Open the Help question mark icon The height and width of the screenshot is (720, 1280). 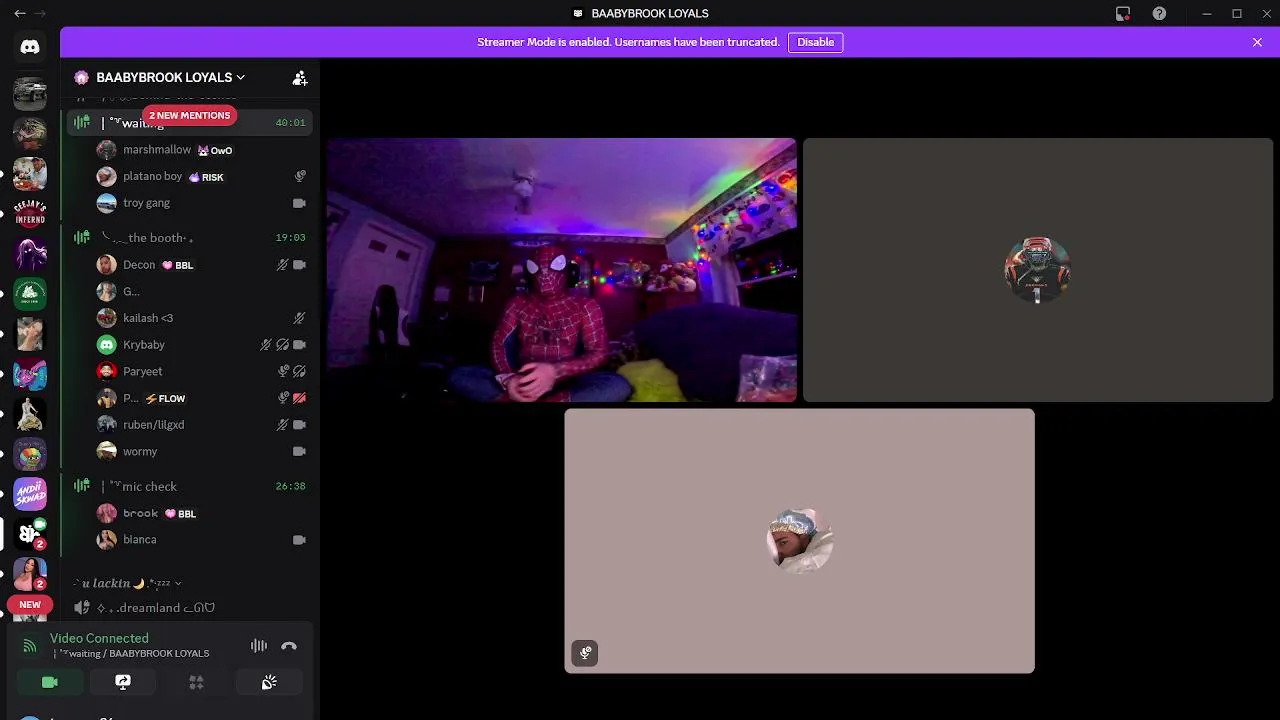pyautogui.click(x=1159, y=13)
